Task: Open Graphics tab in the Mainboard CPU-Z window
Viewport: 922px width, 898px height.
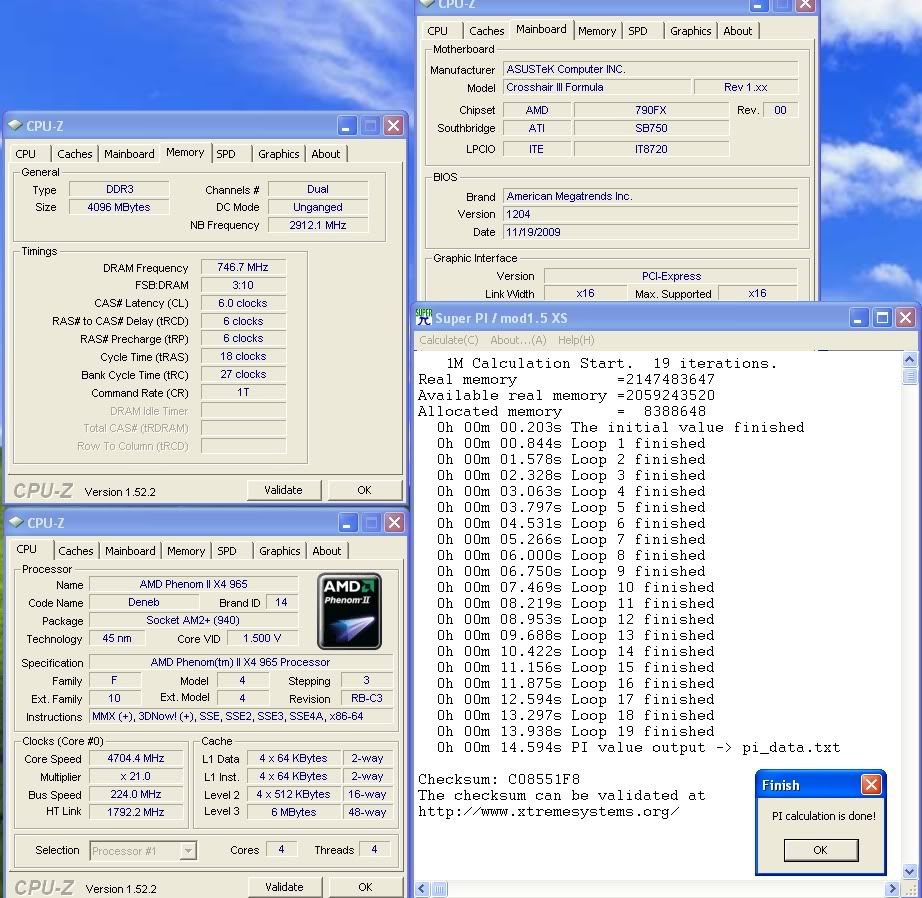Action: [x=690, y=31]
